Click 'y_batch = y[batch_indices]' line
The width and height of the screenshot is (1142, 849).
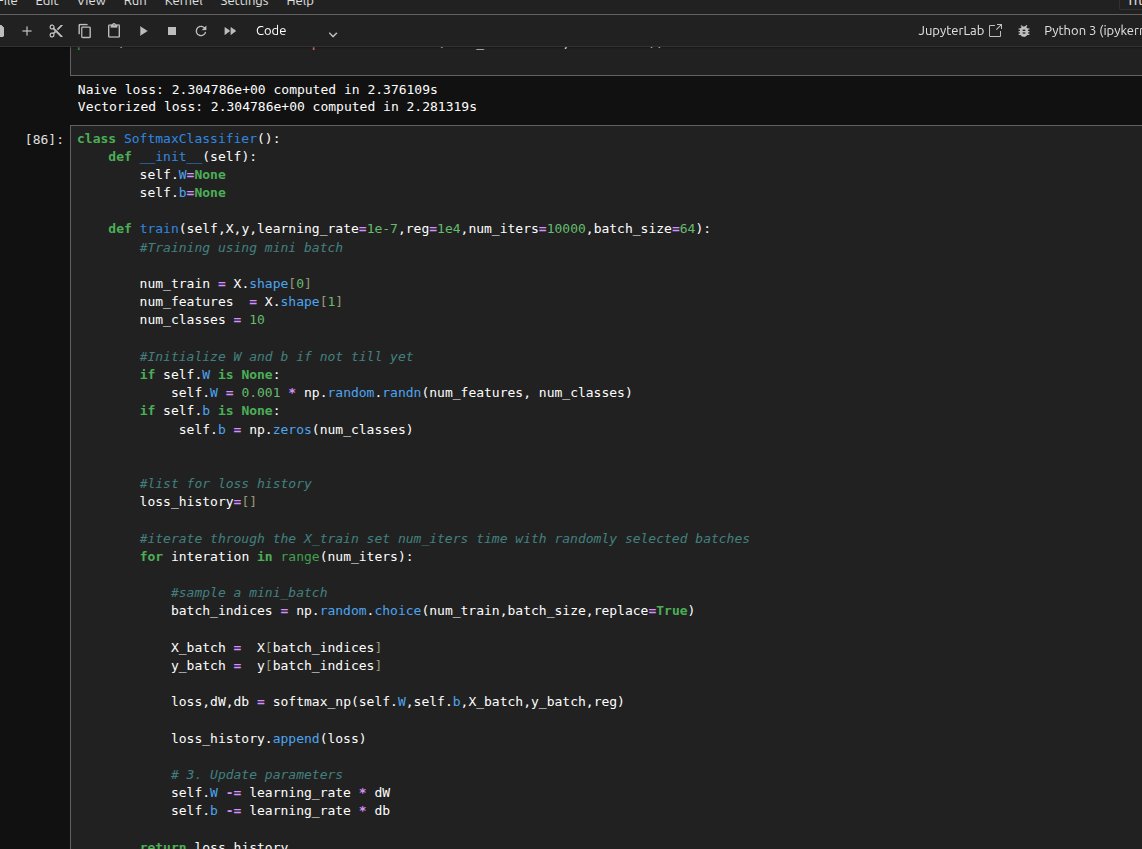[x=276, y=666]
